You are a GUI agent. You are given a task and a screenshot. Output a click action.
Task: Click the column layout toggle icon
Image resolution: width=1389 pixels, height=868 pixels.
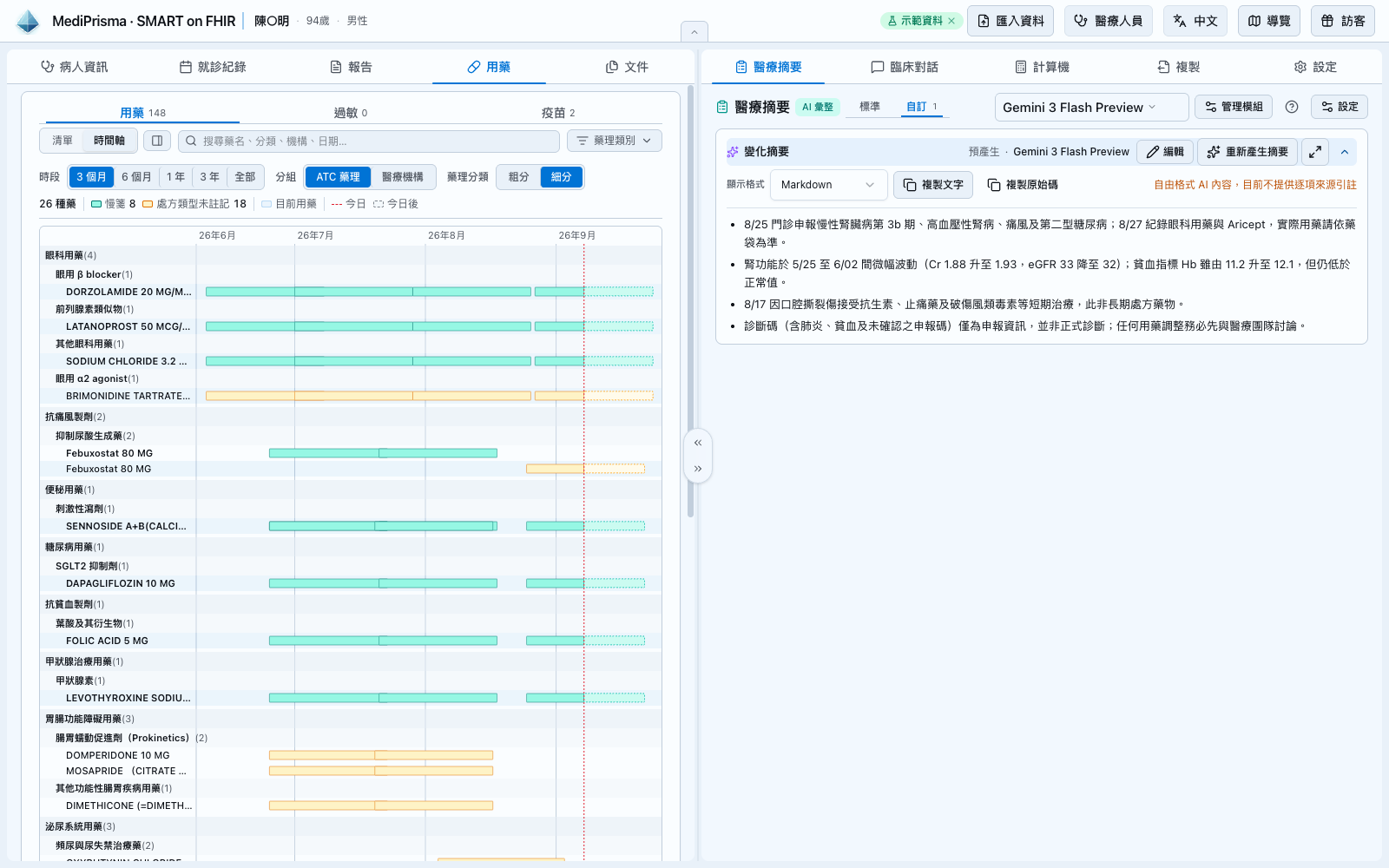157,141
